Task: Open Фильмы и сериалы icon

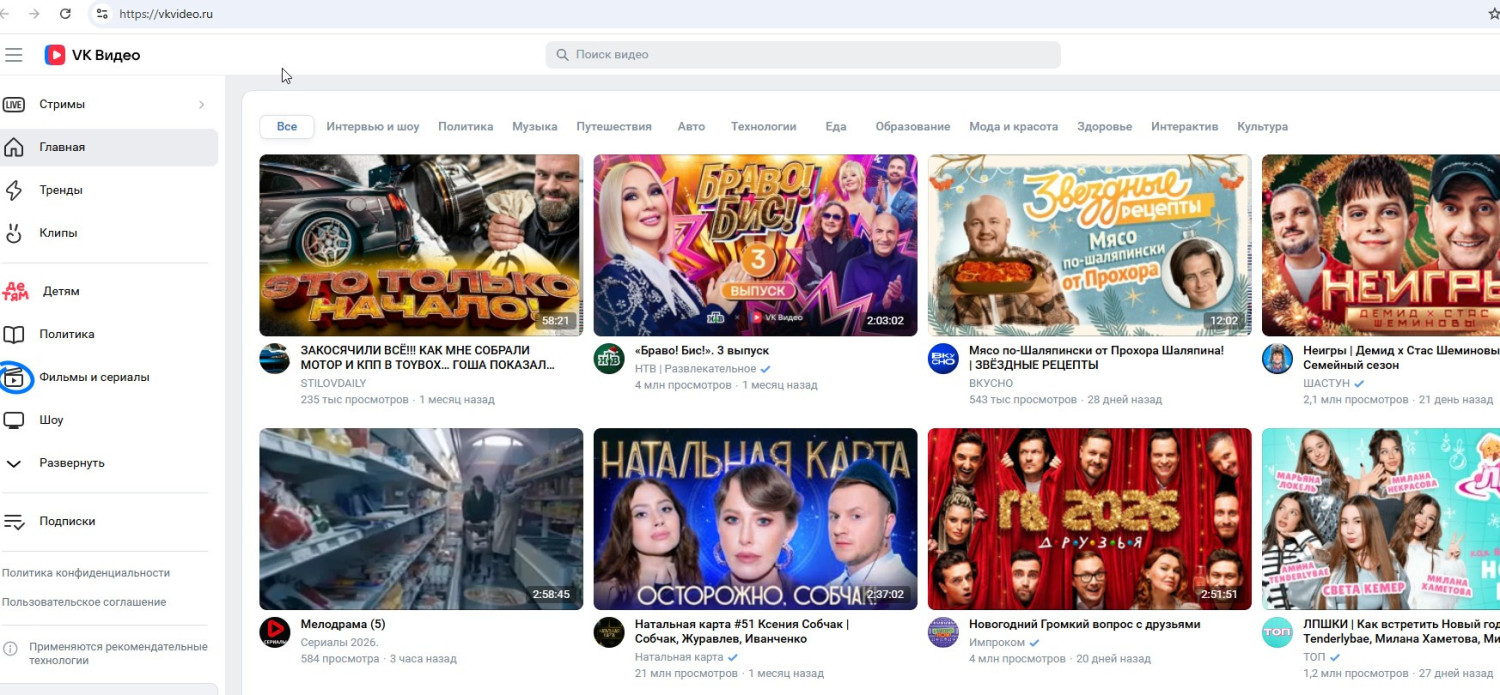Action: click(15, 378)
